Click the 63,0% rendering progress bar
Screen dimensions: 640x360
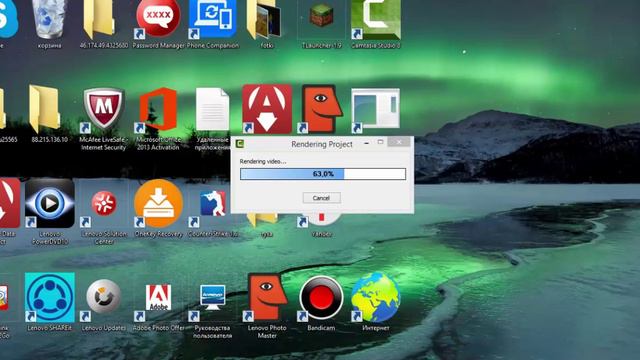point(323,174)
